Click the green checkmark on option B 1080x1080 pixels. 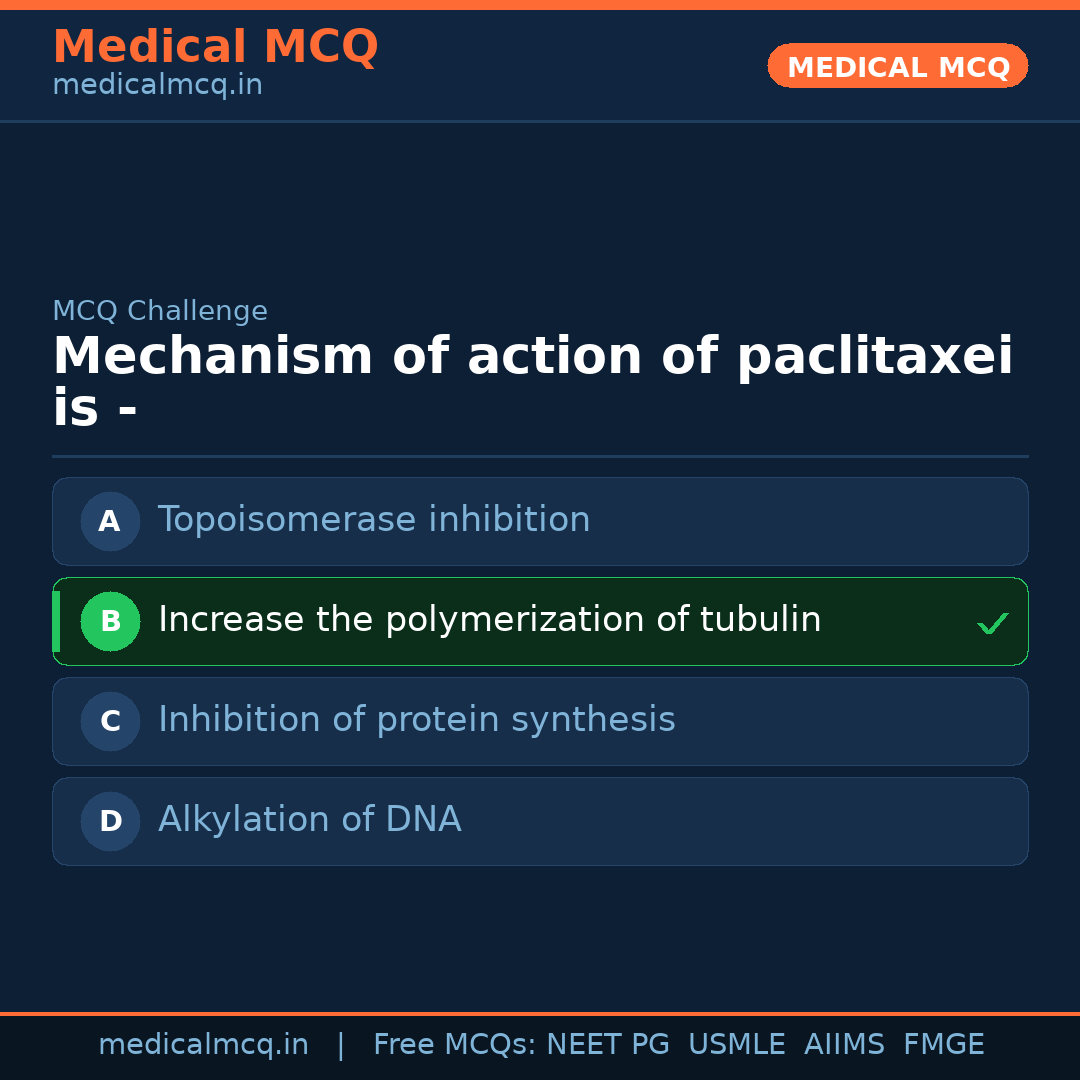pos(992,624)
